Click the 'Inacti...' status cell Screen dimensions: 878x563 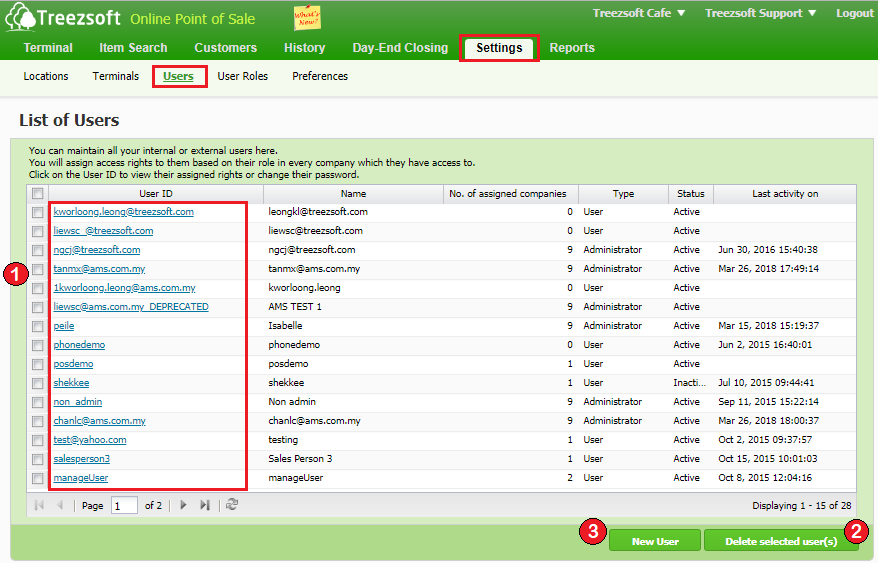(x=690, y=383)
